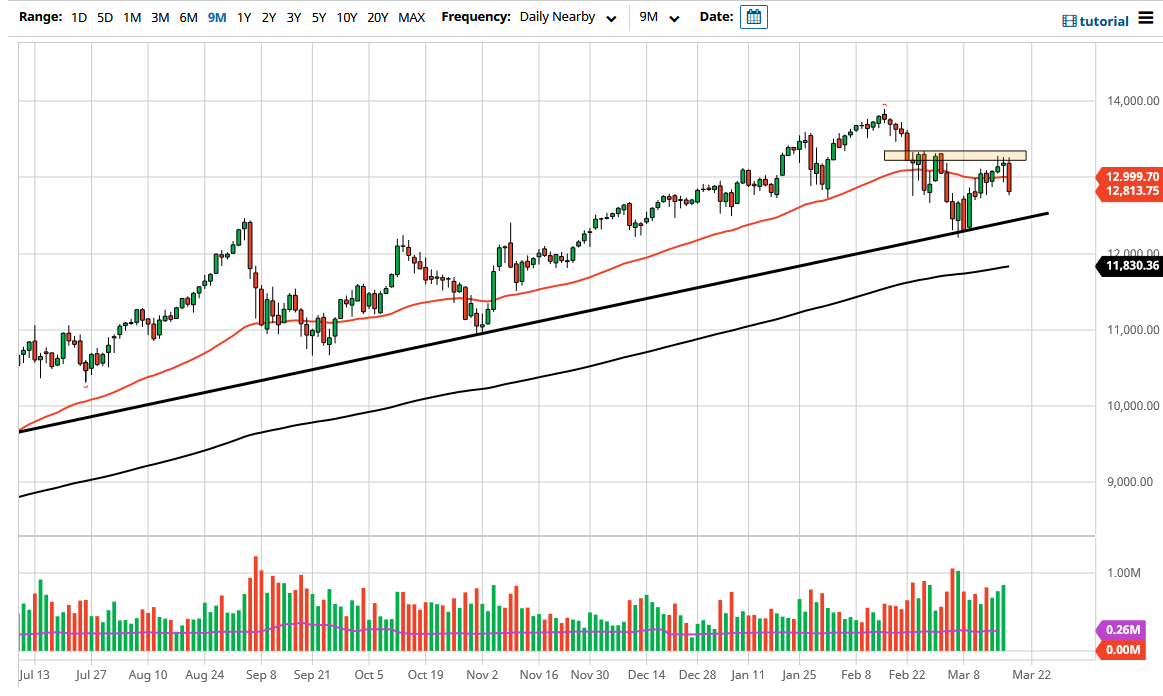Open the chart options hamburger menu
Screen dimensions: 1163x696
coord(1148,17)
